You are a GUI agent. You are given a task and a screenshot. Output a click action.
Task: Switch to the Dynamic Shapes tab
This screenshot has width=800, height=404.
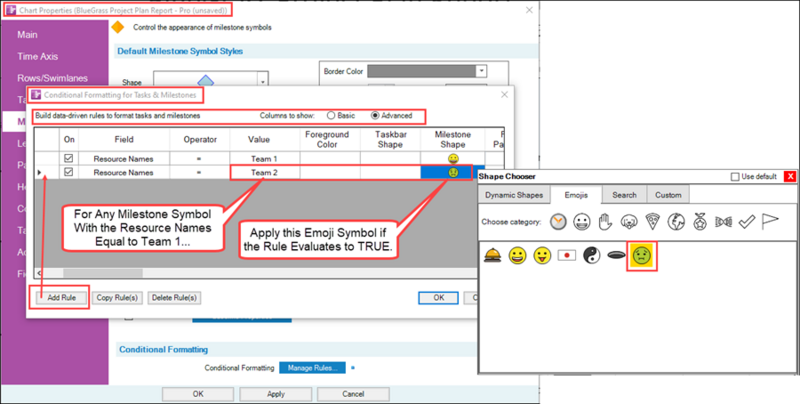(x=514, y=195)
